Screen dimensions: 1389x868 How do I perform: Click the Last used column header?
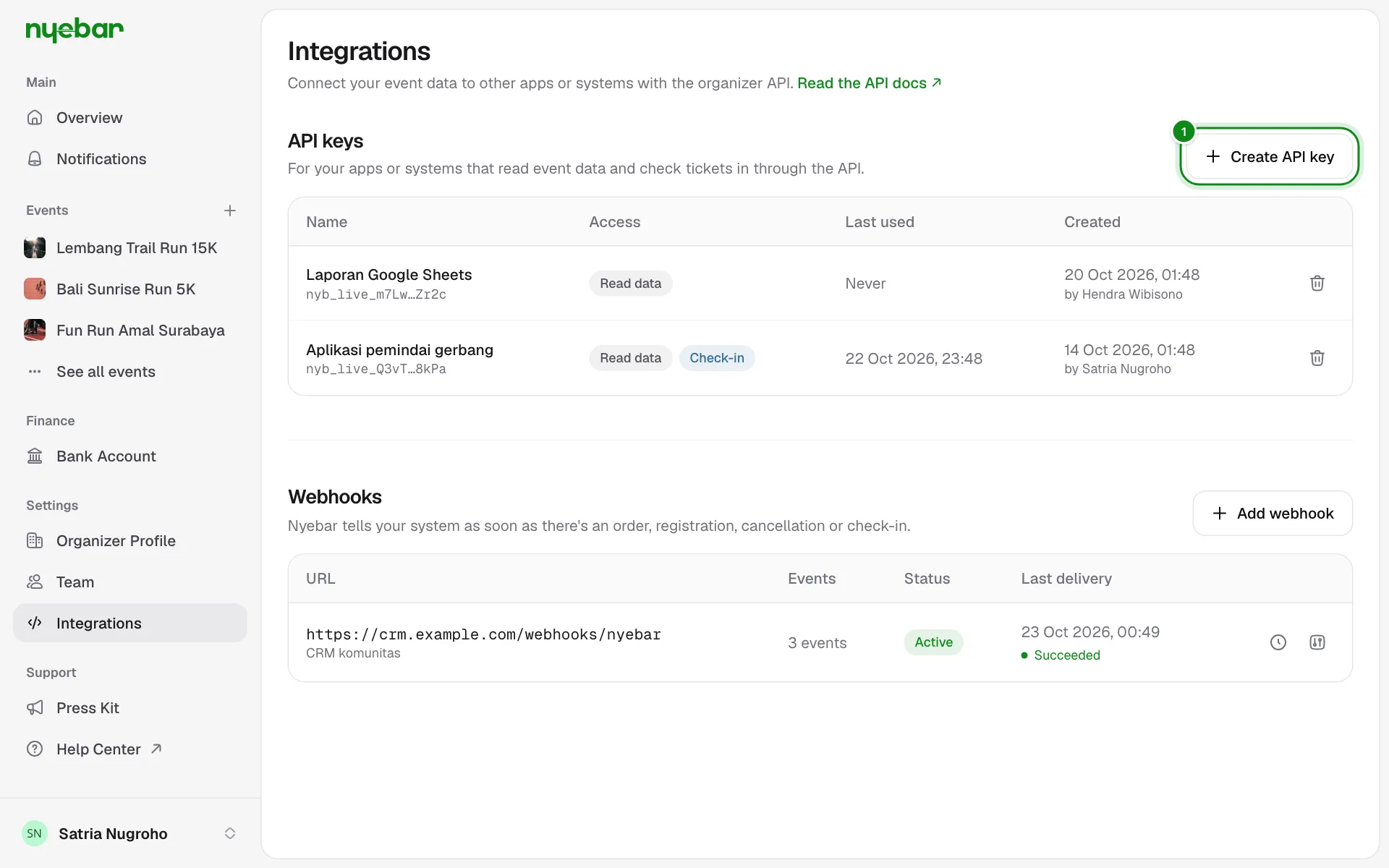click(x=880, y=222)
